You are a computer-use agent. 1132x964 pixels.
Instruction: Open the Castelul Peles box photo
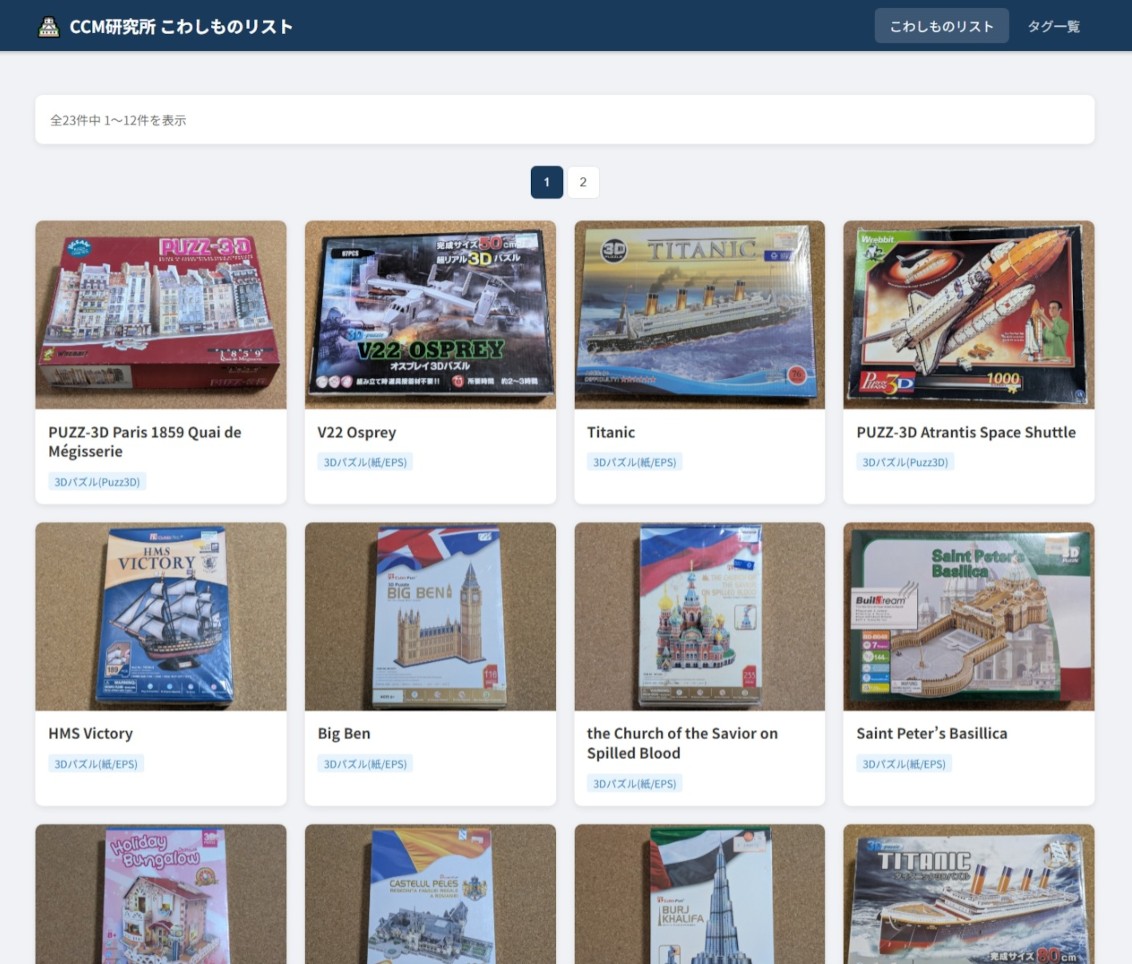coord(430,894)
